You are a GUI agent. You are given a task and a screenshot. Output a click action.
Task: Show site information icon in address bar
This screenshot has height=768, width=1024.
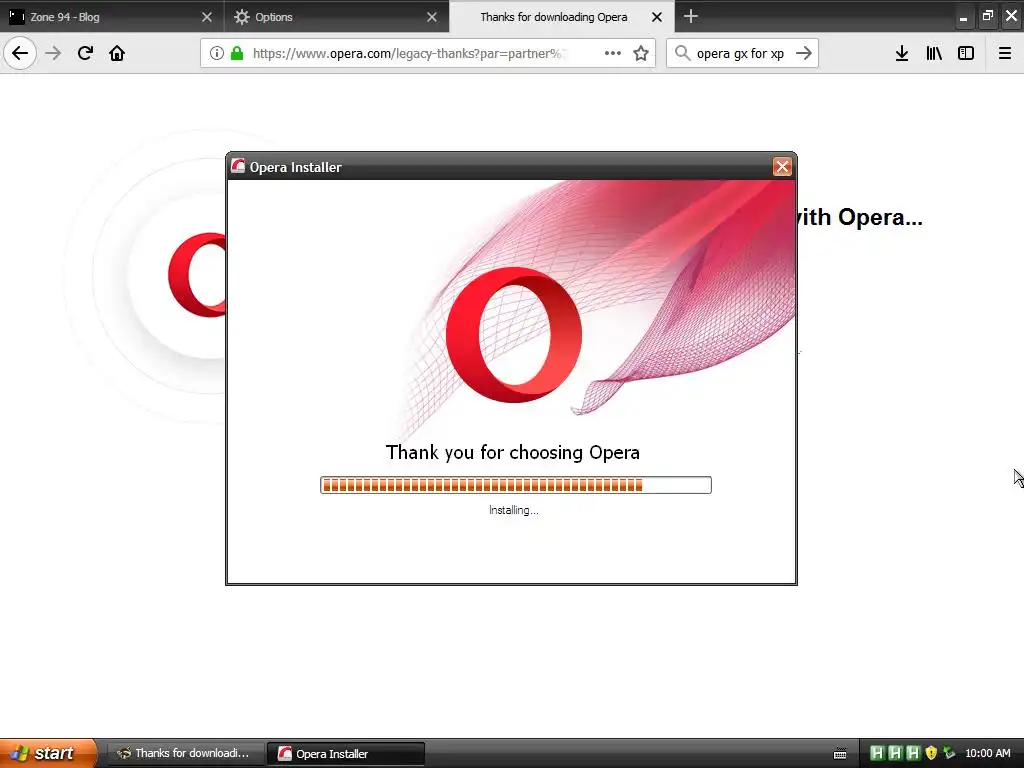[x=217, y=53]
